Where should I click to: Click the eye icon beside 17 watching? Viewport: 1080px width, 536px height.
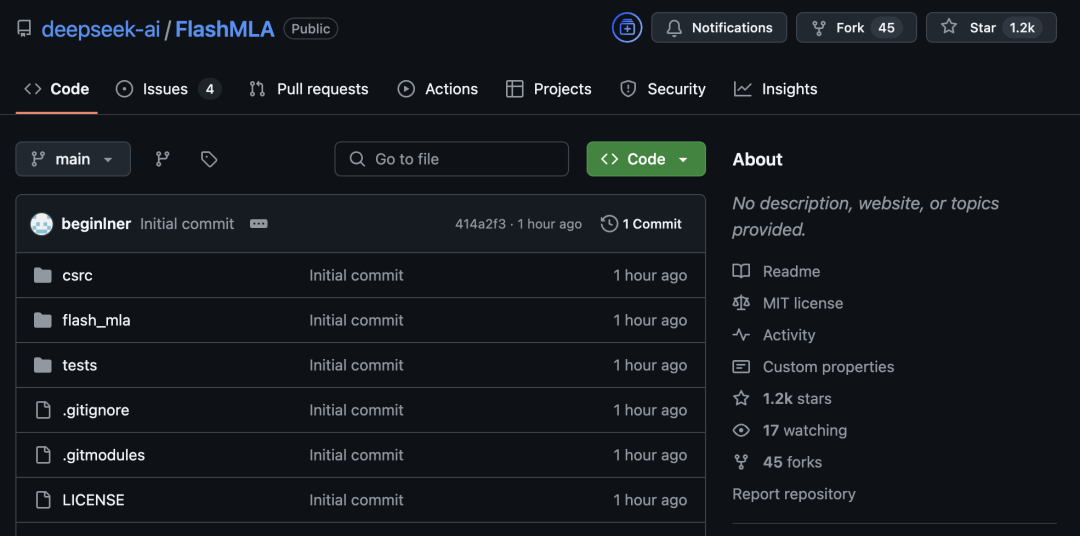[741, 431]
